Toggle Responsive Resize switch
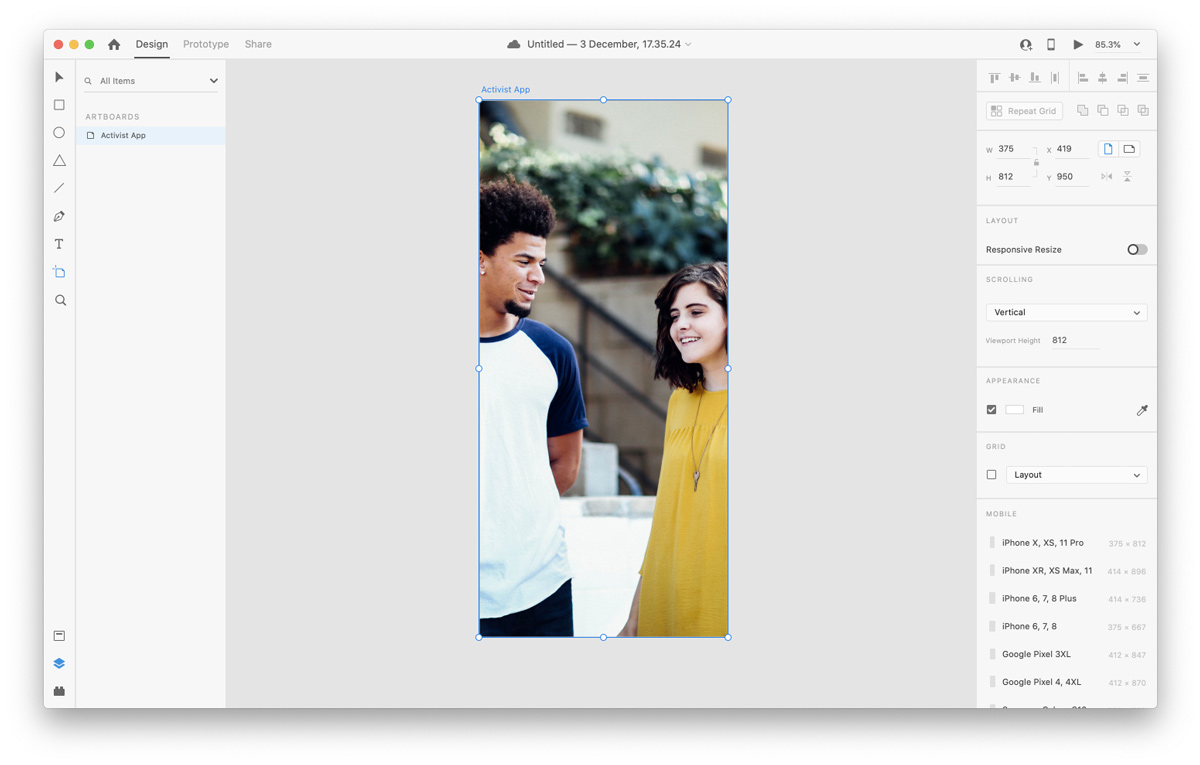 tap(1137, 250)
